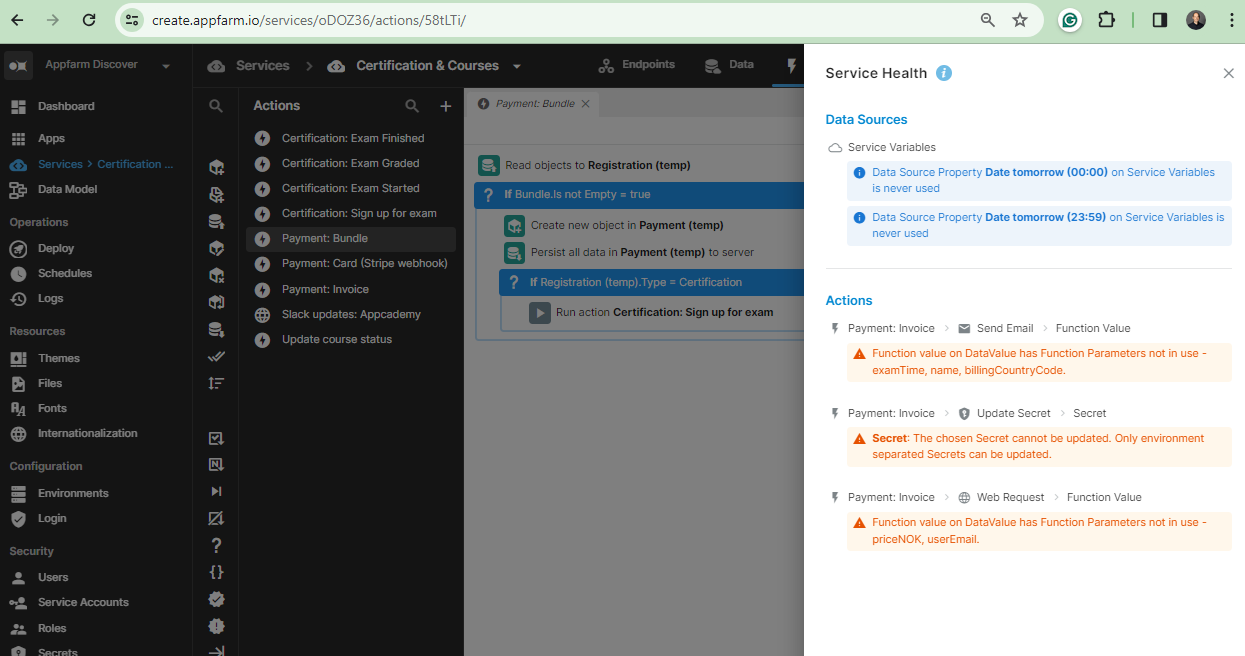This screenshot has width=1245, height=656.
Task: Open the Certification & Courses service dropdown
Action: [516, 66]
